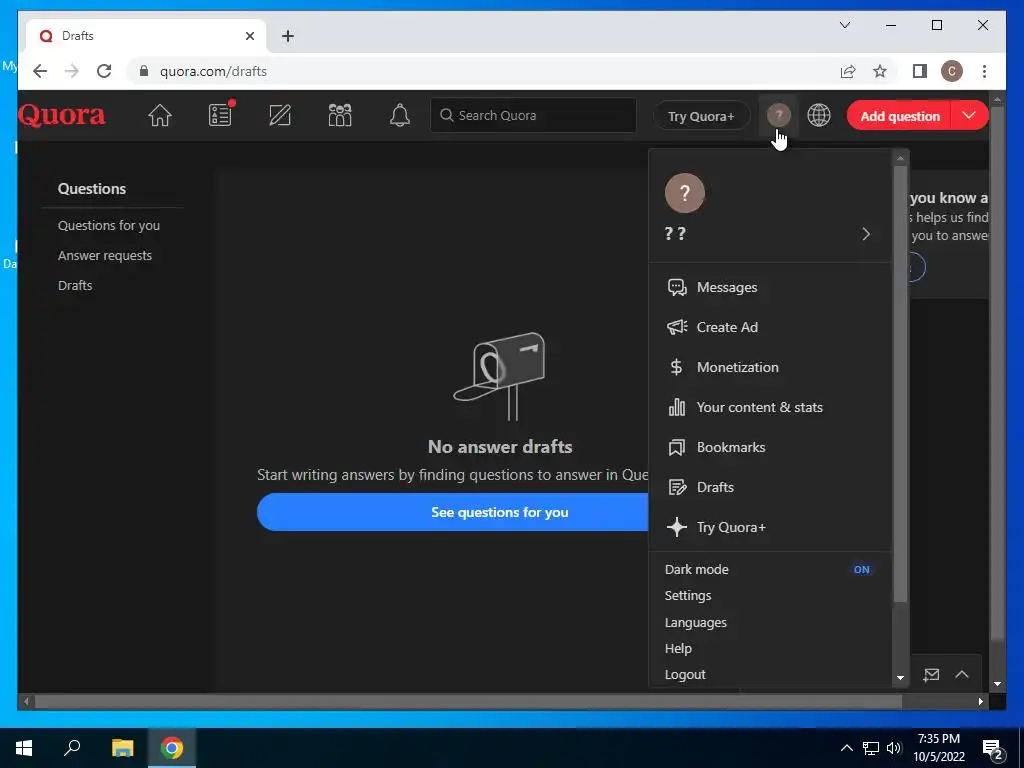Open Chrome three-dot menu
Viewport: 1024px width, 768px height.
point(984,71)
